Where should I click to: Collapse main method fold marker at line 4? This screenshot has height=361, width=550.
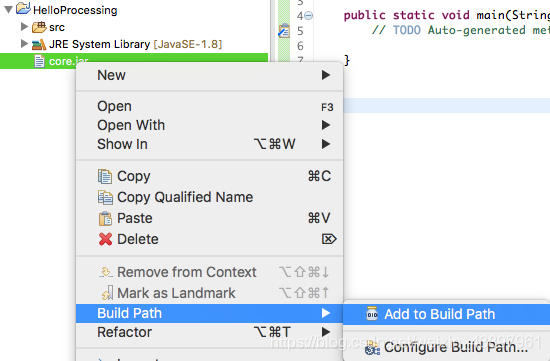point(308,15)
